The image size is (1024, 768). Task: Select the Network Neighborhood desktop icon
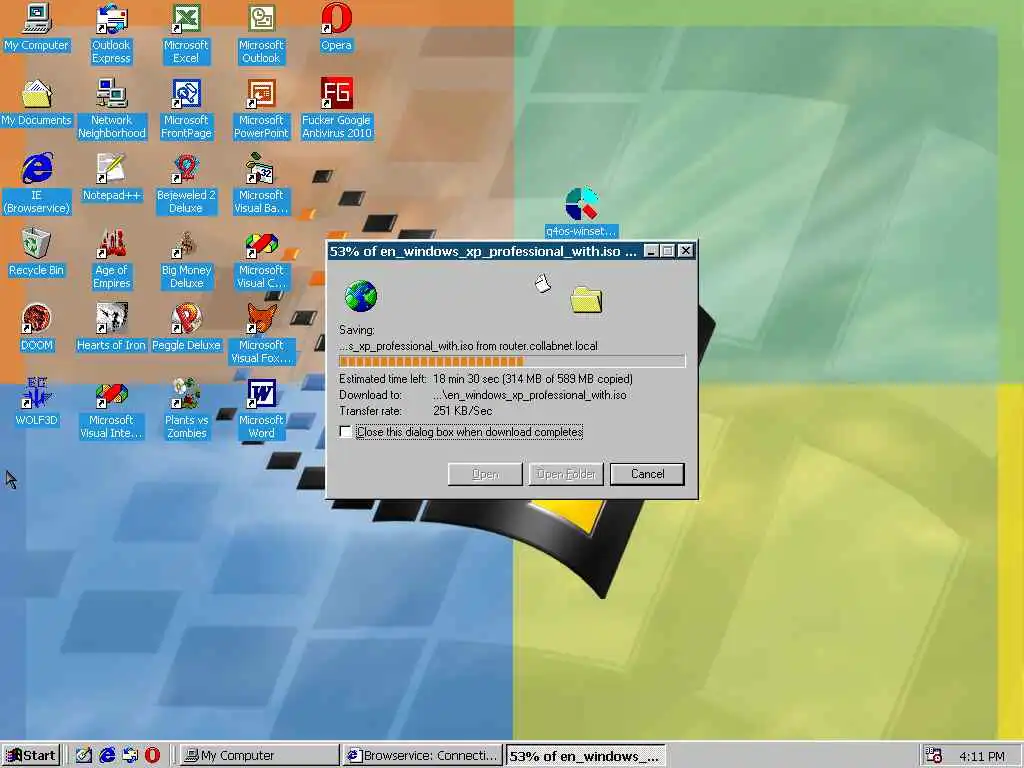point(112,109)
